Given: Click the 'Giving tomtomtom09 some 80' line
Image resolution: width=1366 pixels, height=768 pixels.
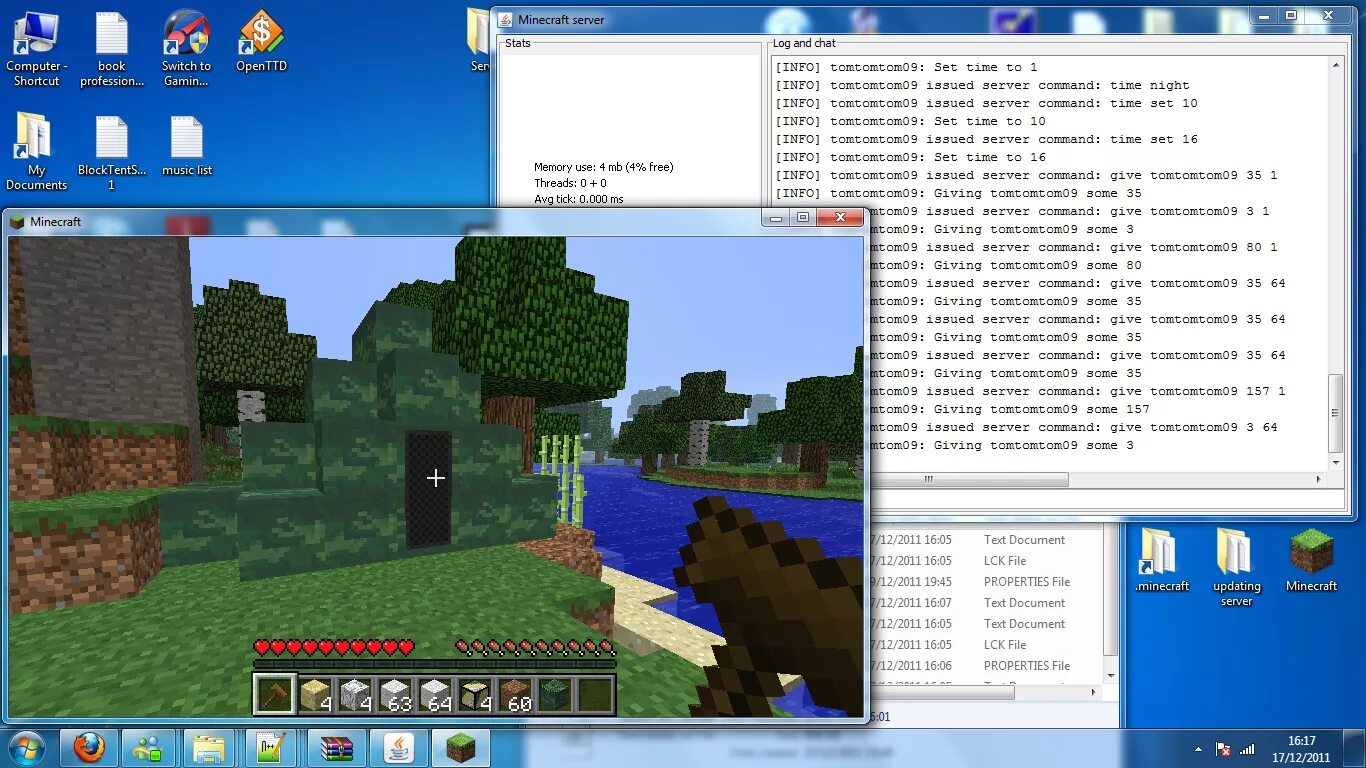Looking at the screenshot, I should (1004, 265).
